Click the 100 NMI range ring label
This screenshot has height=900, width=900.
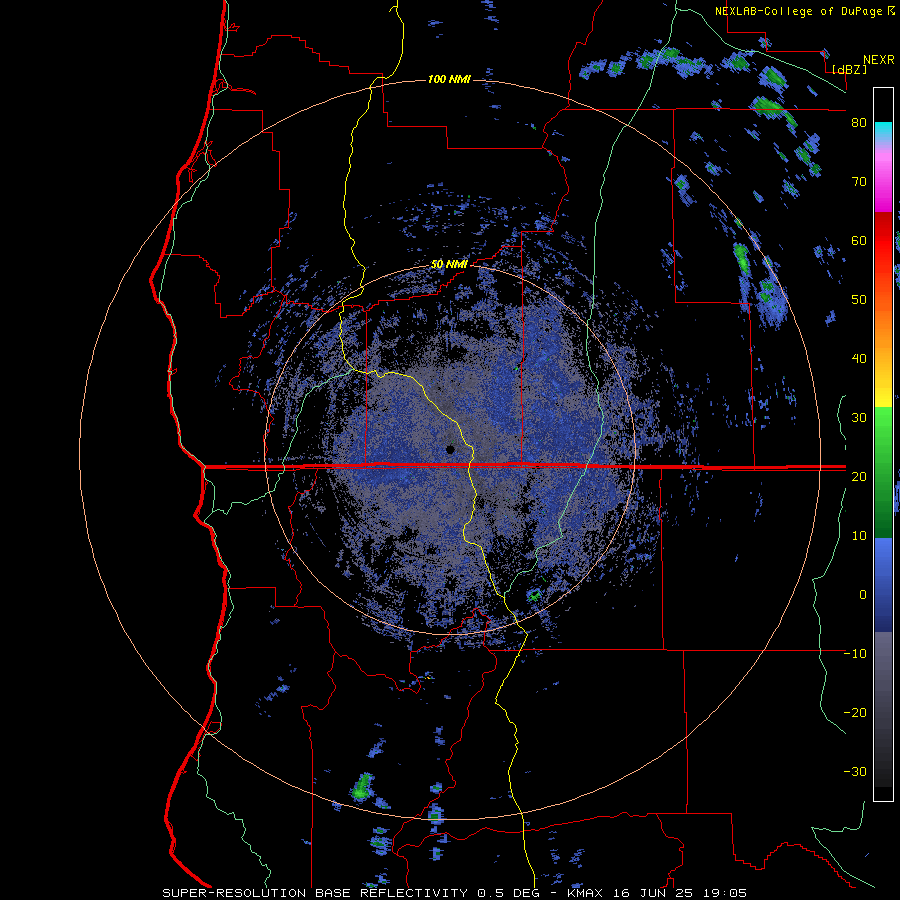pyautogui.click(x=449, y=79)
